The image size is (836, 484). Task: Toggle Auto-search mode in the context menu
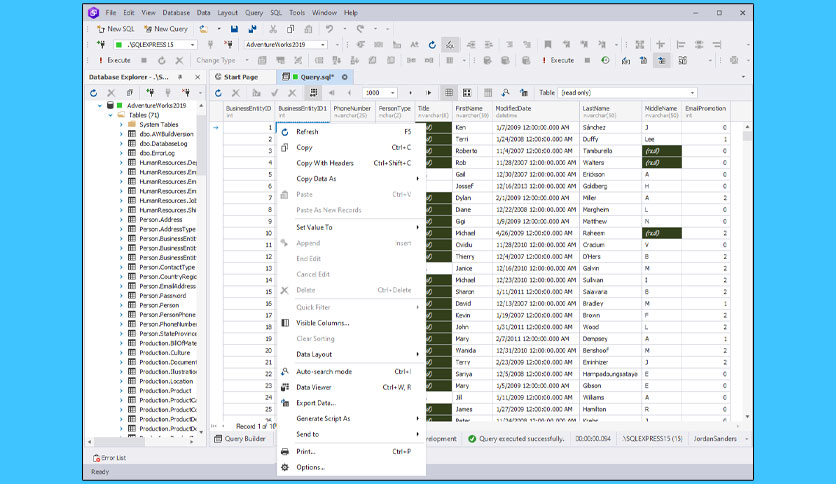coord(351,372)
